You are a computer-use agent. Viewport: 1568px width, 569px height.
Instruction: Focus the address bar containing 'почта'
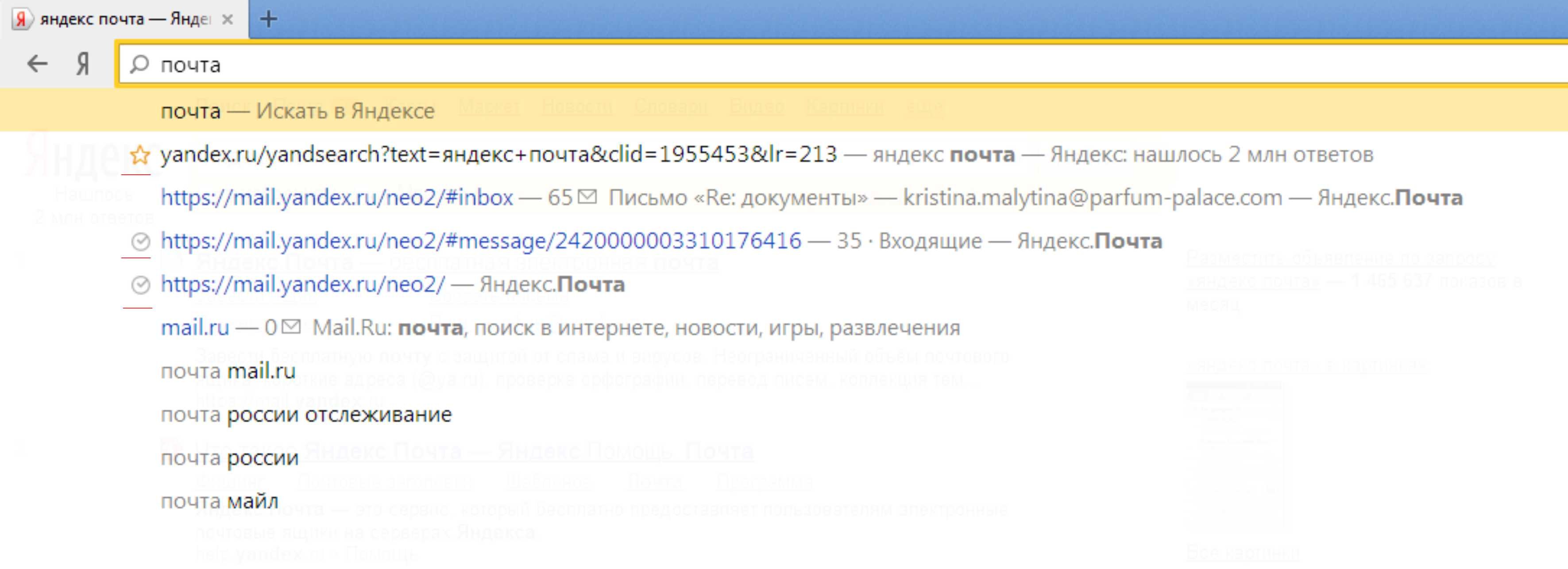(x=843, y=64)
